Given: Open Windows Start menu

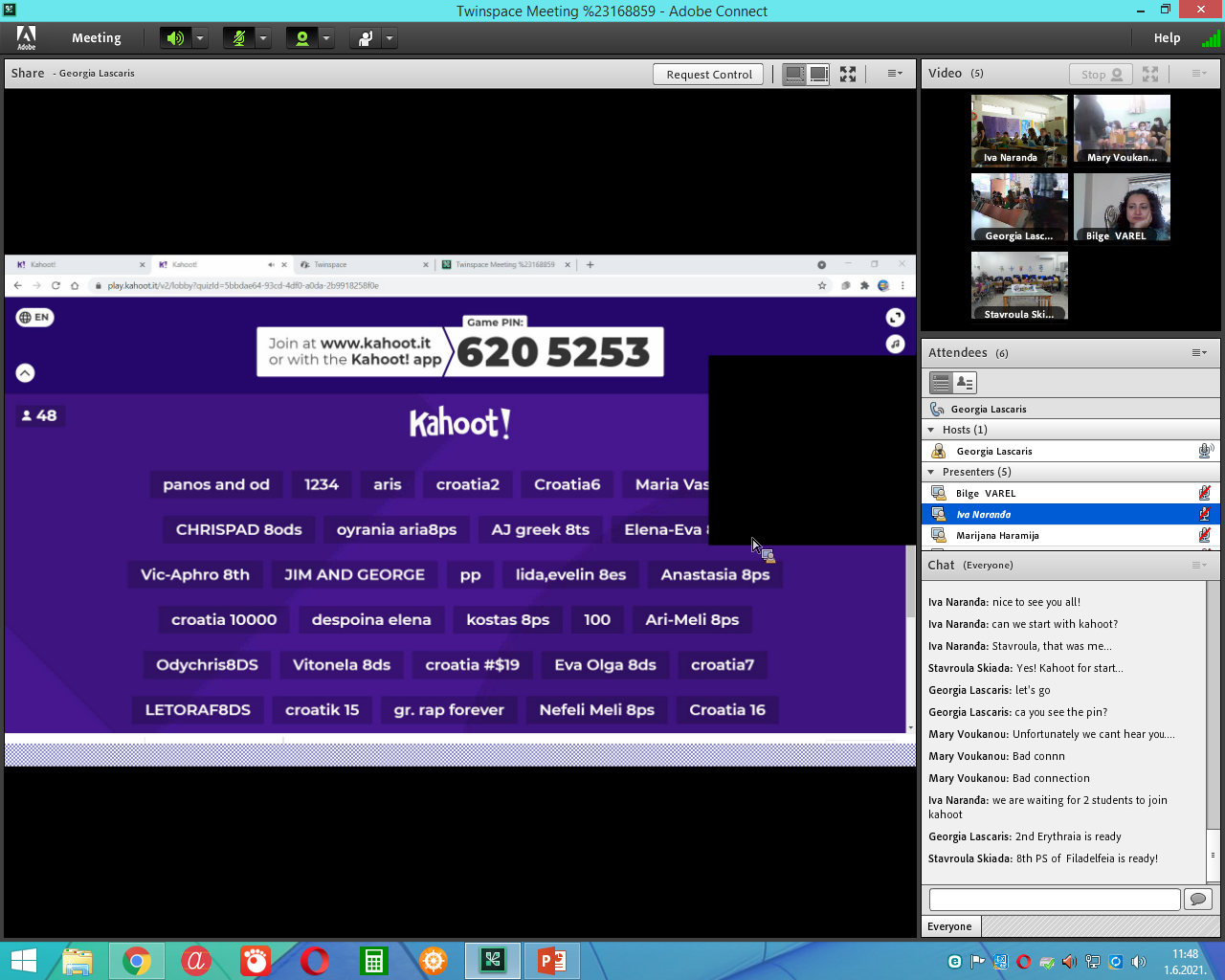Looking at the screenshot, I should click(x=24, y=961).
